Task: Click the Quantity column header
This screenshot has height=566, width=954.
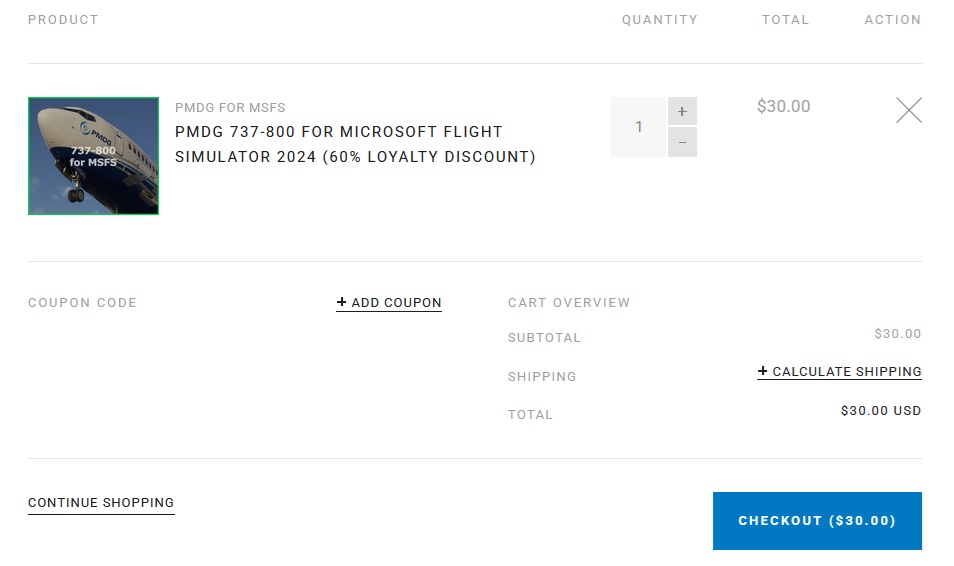Action: (659, 19)
